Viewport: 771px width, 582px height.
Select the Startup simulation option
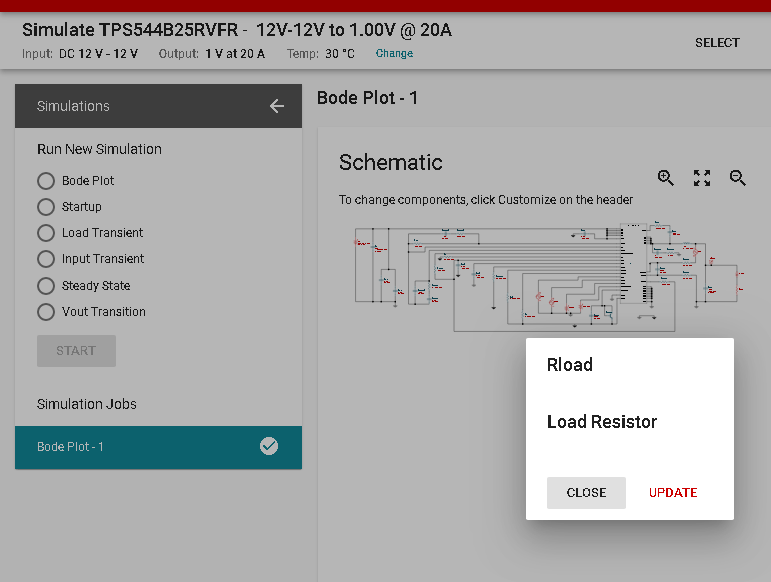(x=46, y=207)
